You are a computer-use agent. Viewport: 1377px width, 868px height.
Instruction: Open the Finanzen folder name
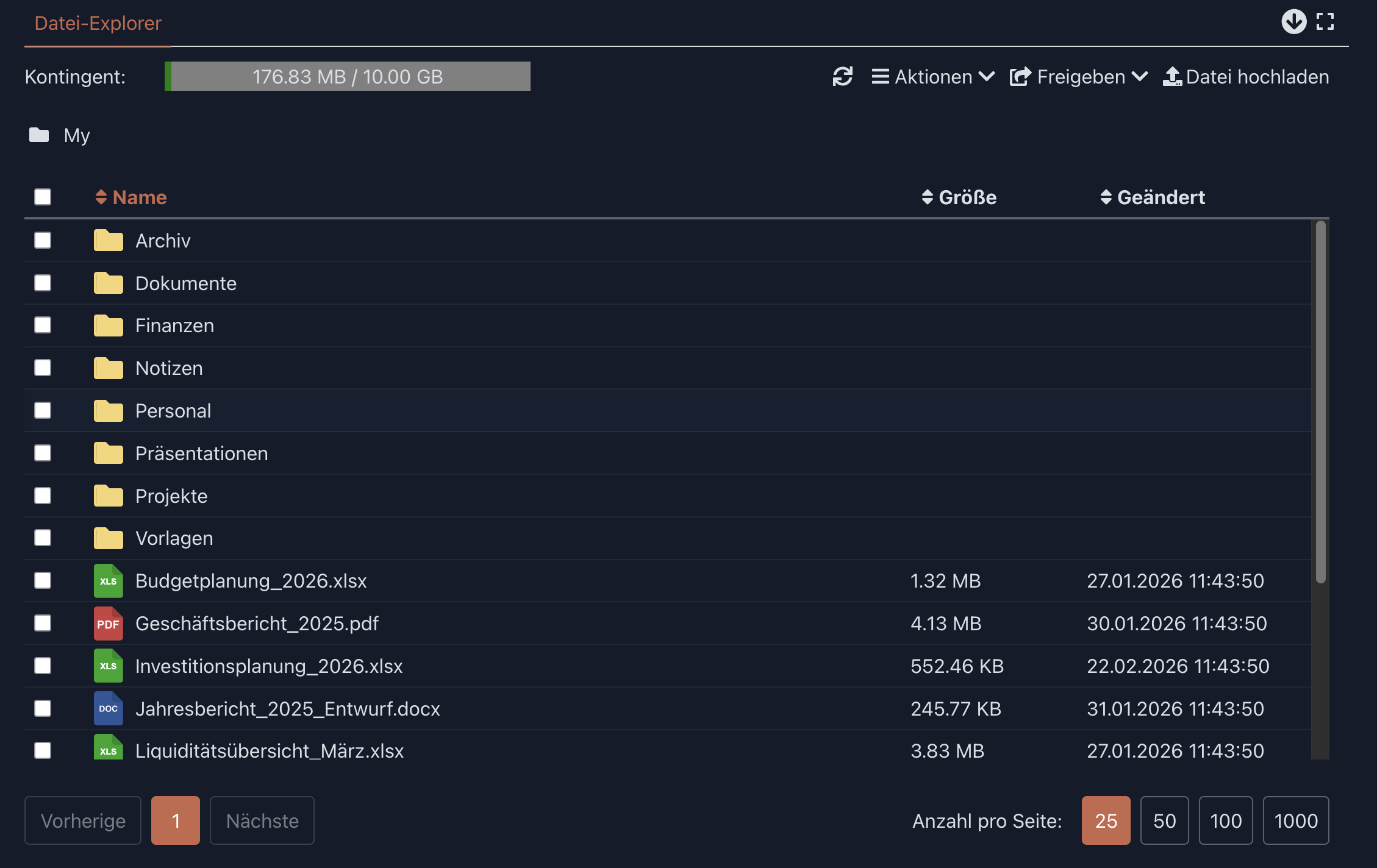click(x=174, y=325)
